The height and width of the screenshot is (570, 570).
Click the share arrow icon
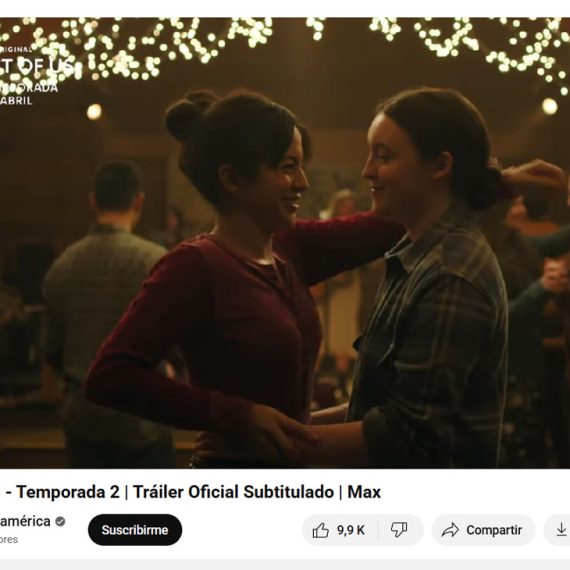tap(450, 530)
